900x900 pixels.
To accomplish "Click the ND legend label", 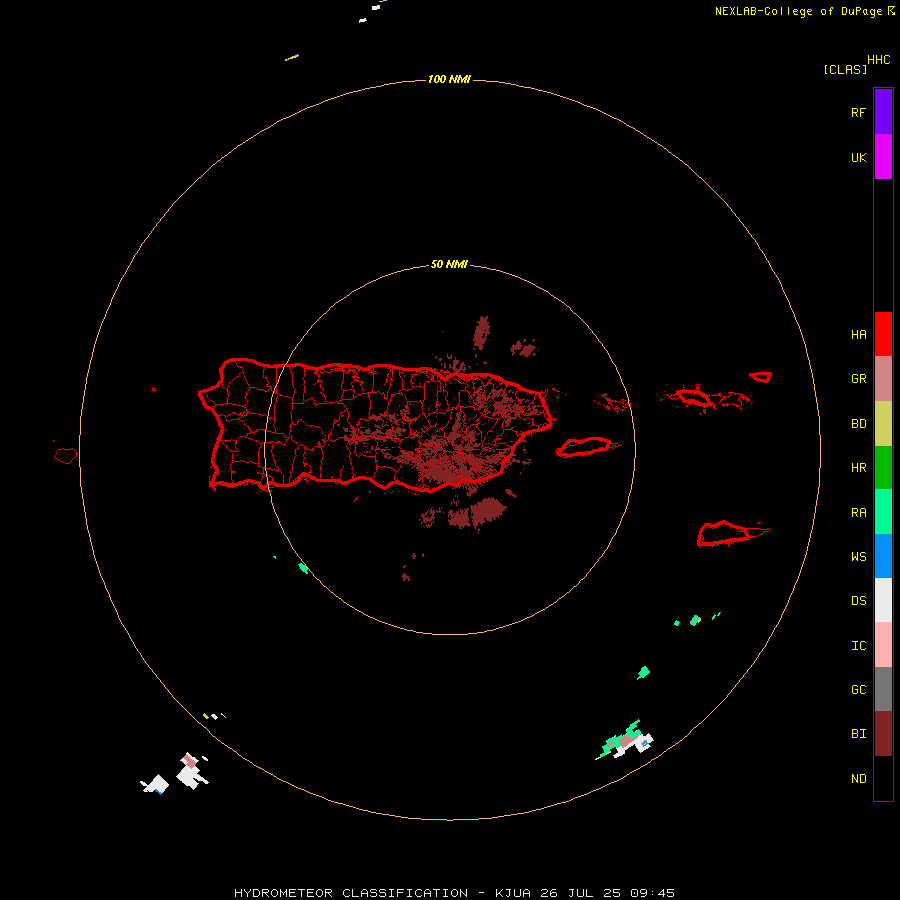I will [858, 779].
